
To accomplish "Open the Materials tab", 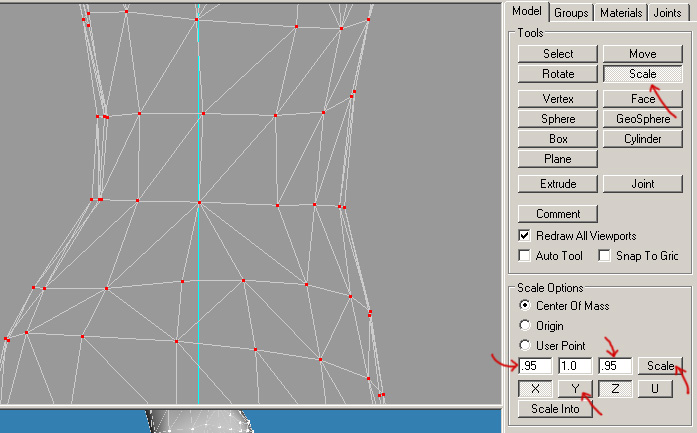I will pyautogui.click(x=621, y=12).
